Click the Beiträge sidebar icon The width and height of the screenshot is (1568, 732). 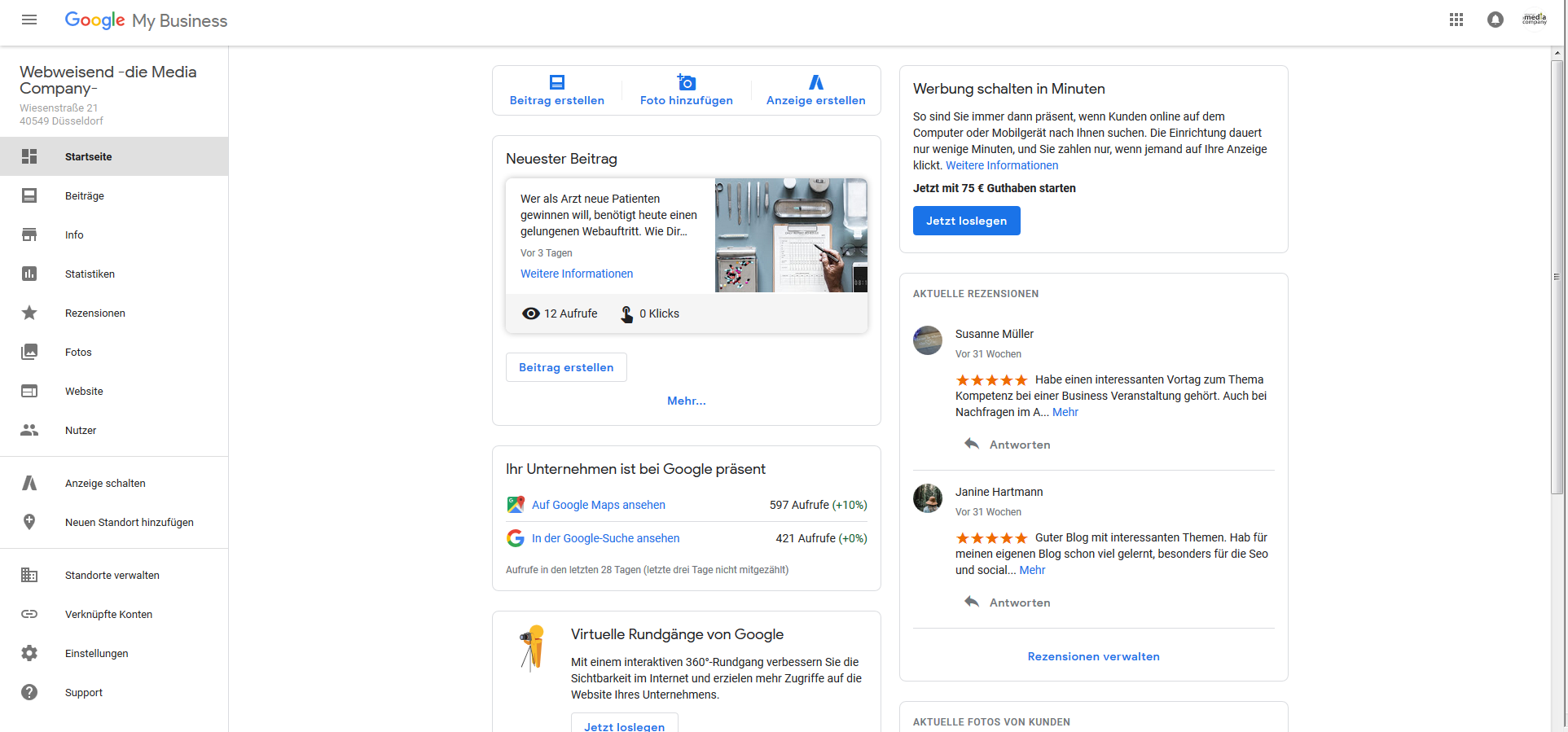29,195
